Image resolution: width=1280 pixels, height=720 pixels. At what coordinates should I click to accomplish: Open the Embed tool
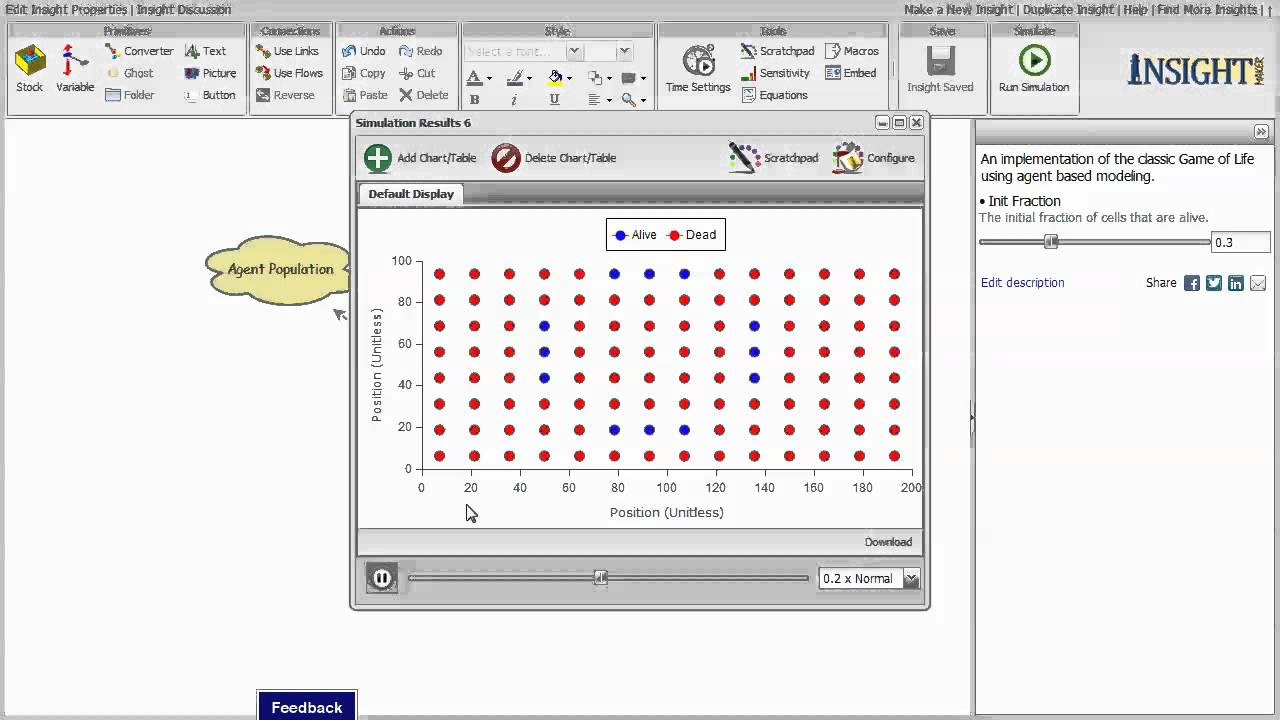(x=851, y=73)
